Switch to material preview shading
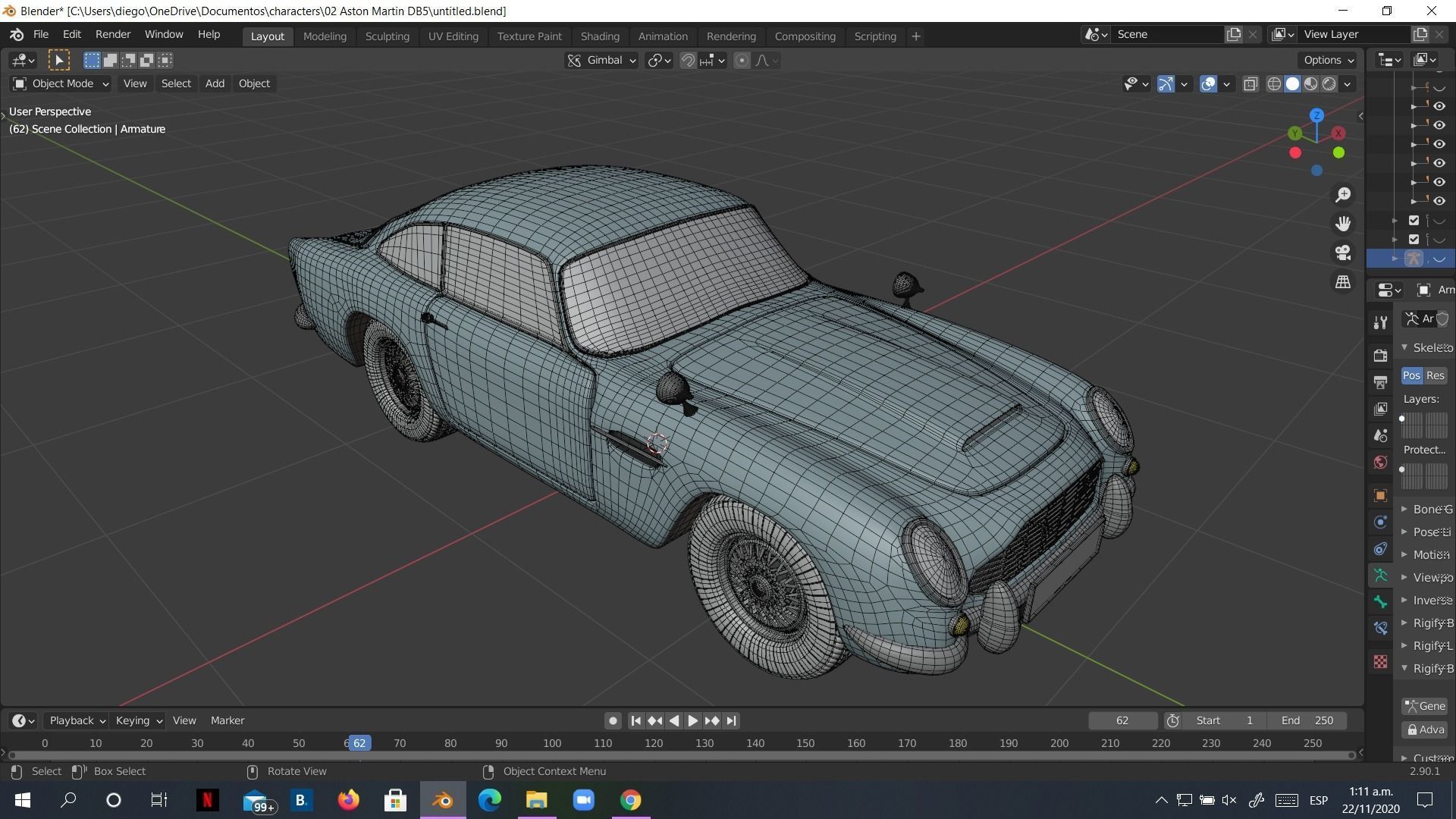 click(1311, 83)
